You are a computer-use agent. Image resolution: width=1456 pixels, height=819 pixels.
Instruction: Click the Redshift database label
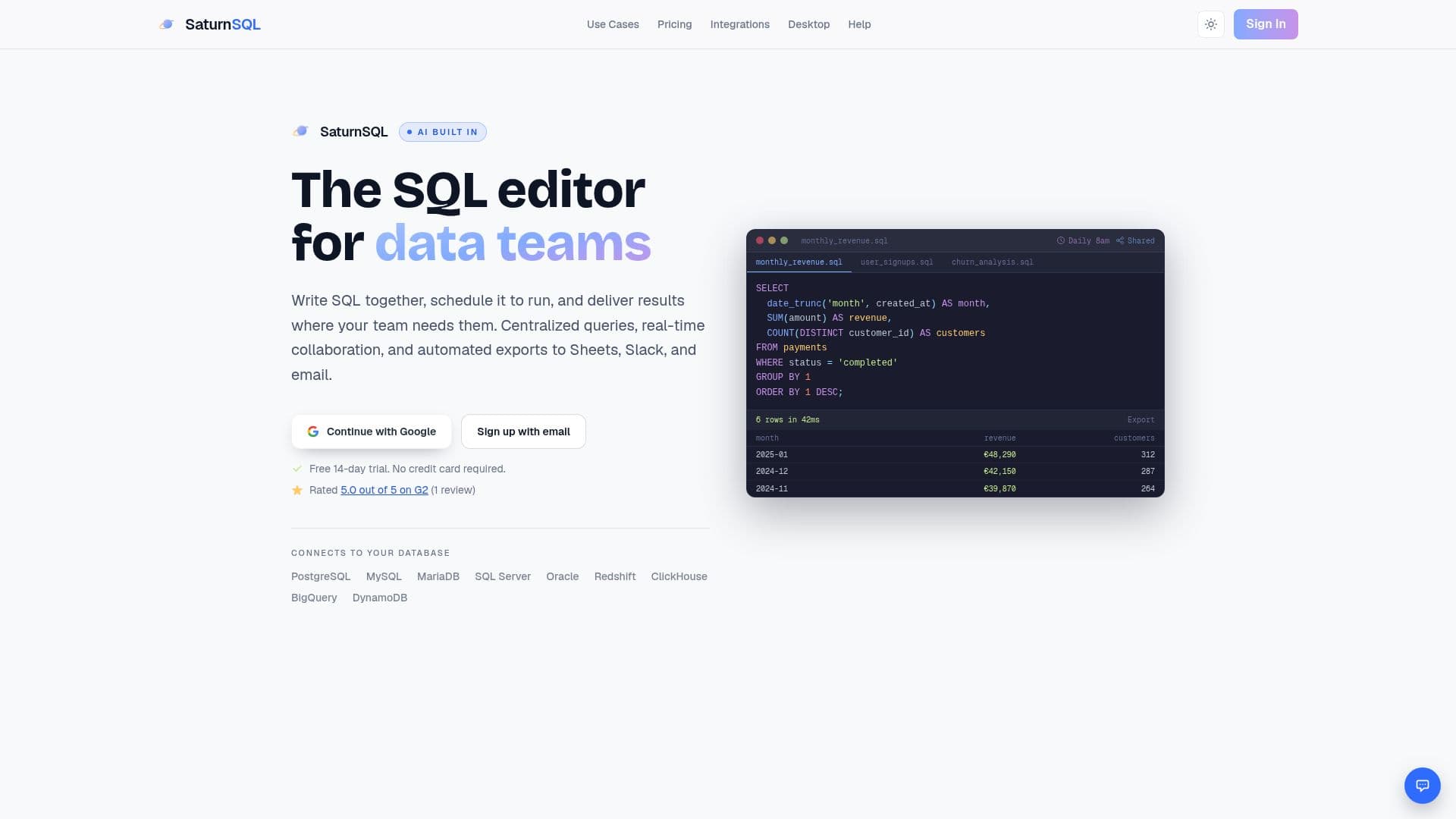click(x=615, y=576)
